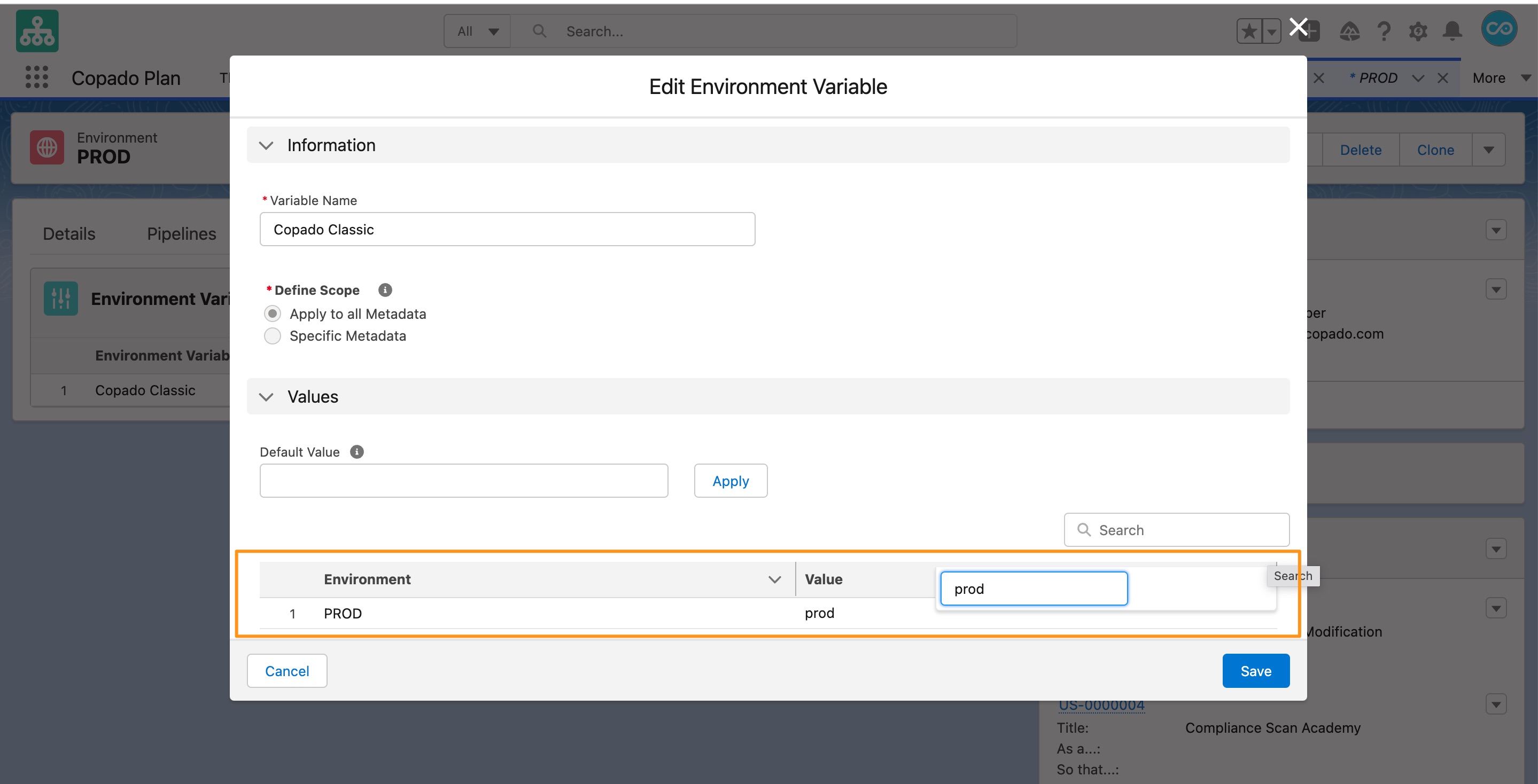The height and width of the screenshot is (784, 1538).
Task: Click the favorites star icon
Action: [x=1249, y=31]
